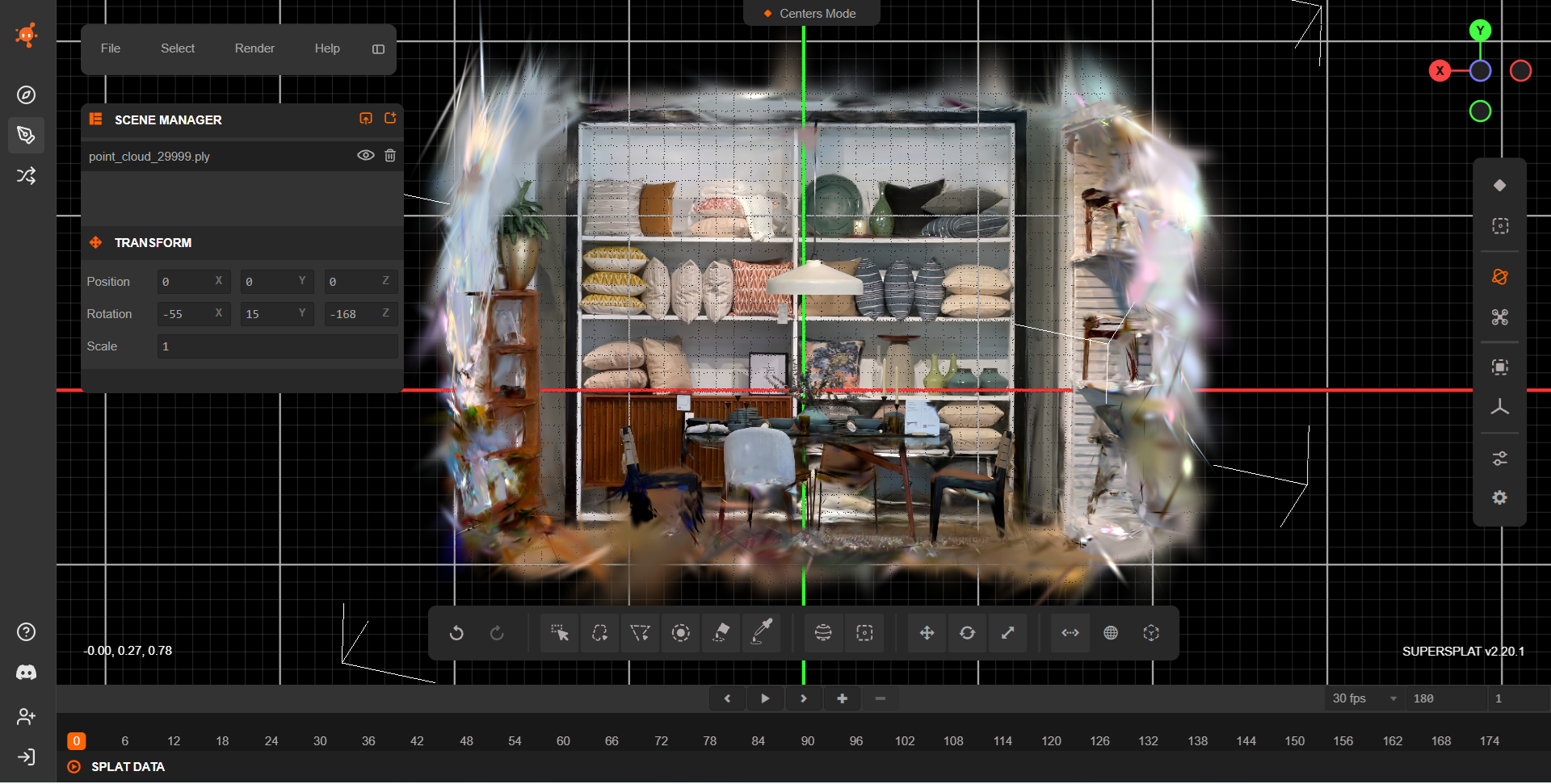This screenshot has width=1551, height=784.
Task: Toggle the splat mode diamond icon
Action: coord(1500,186)
